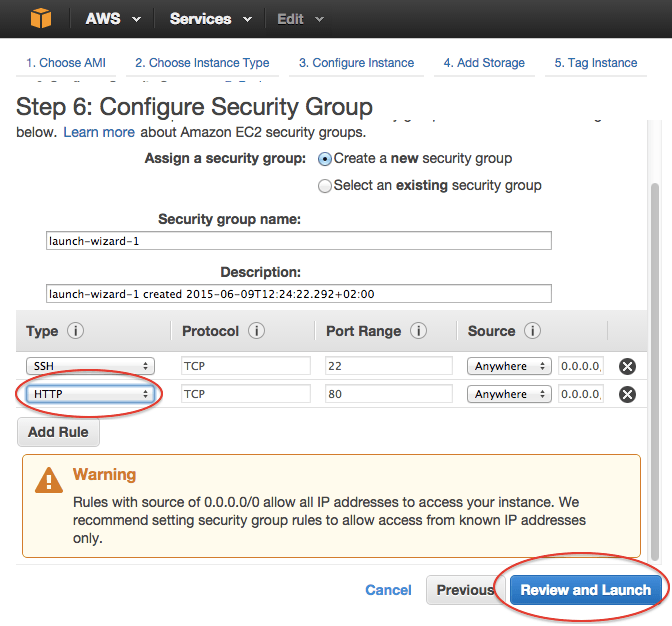Click the SSH Protocol TCP field

246,366
